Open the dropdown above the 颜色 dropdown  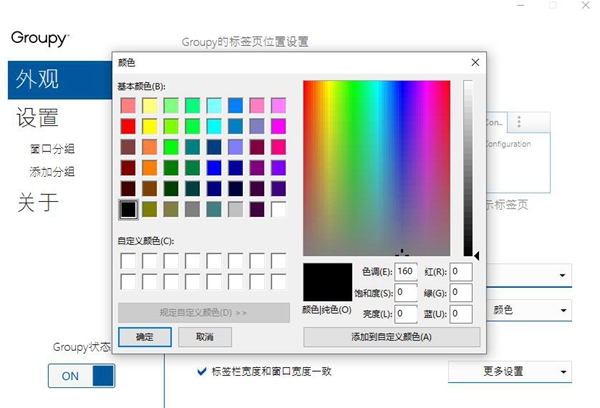coord(530,275)
